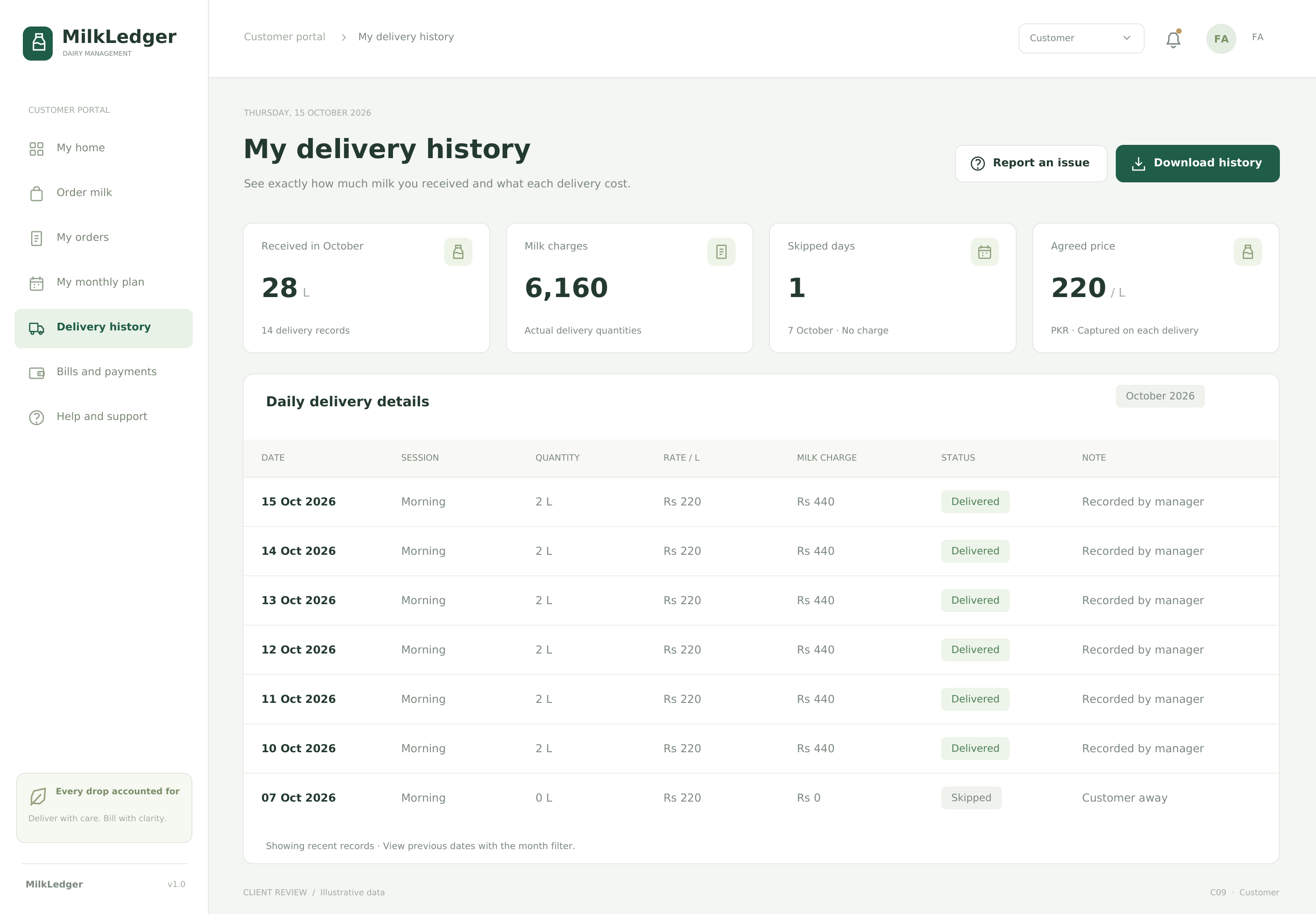Select Delivery history menu item
Screen dimensions: 1316x914
(104, 328)
